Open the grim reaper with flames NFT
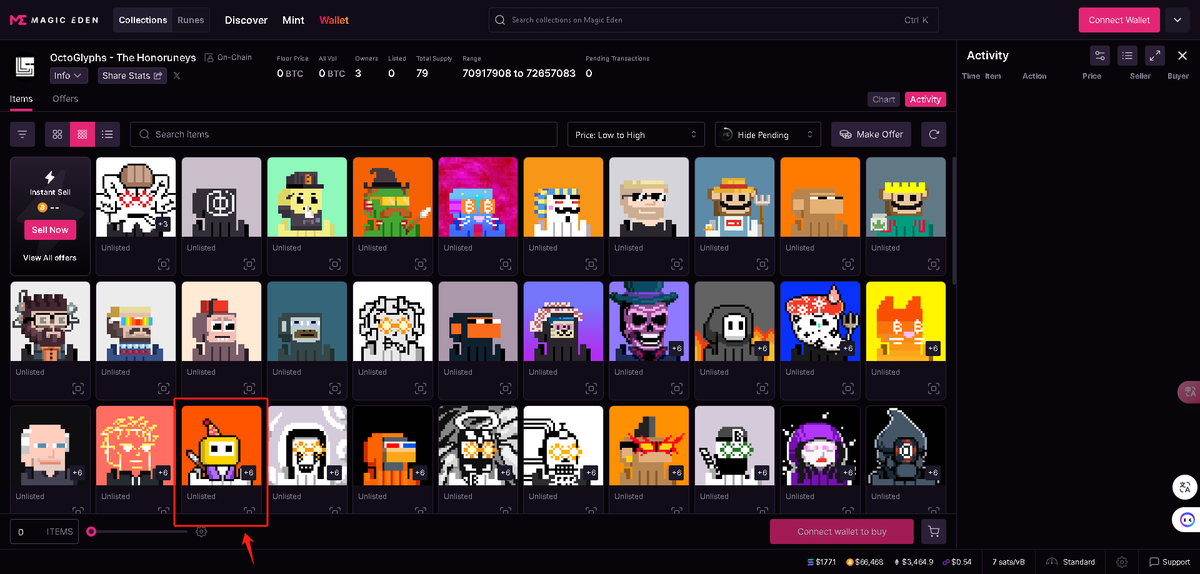Viewport: 1200px width, 574px height. [x=735, y=321]
